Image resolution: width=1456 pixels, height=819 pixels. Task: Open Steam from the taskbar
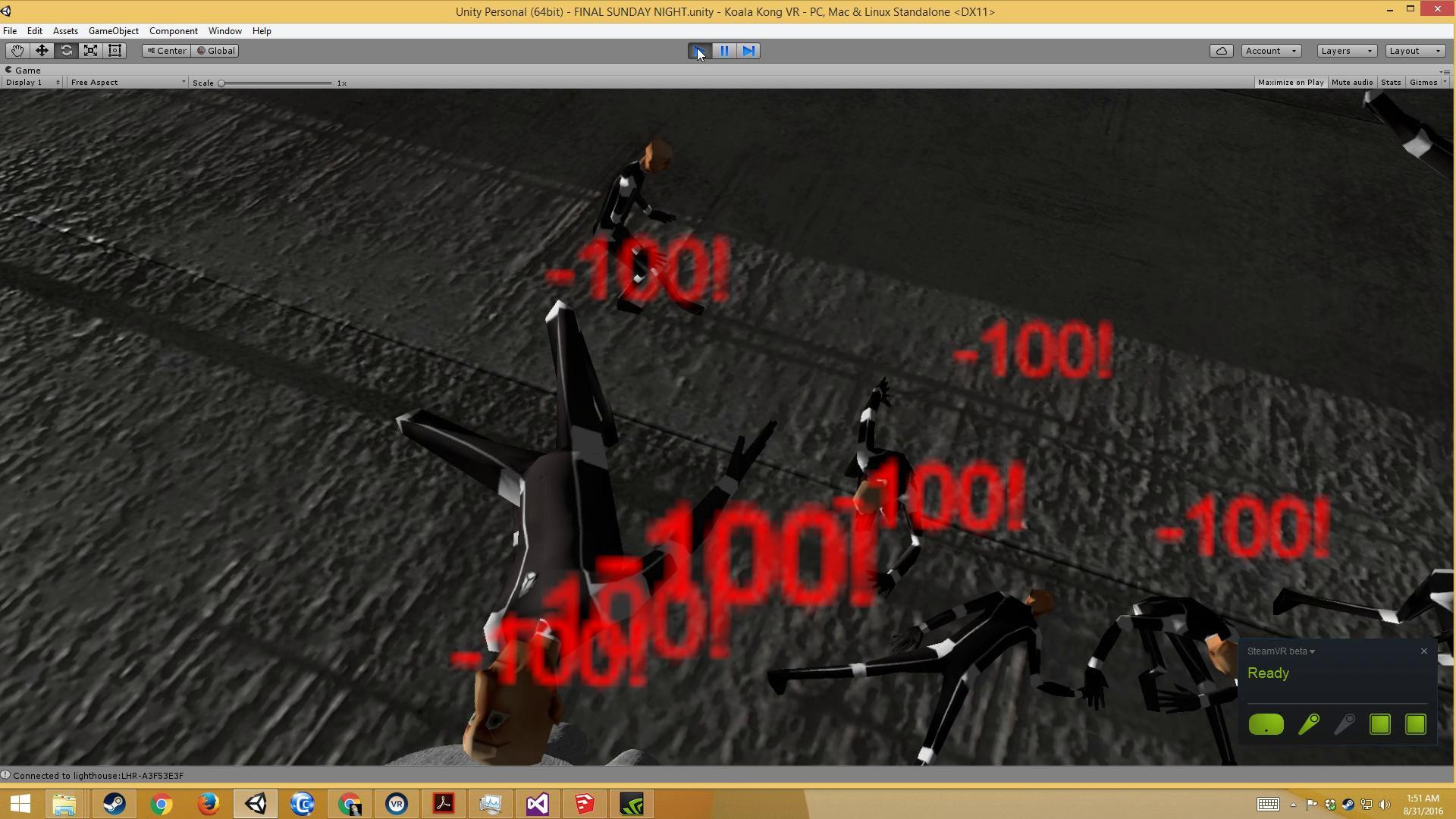point(115,804)
